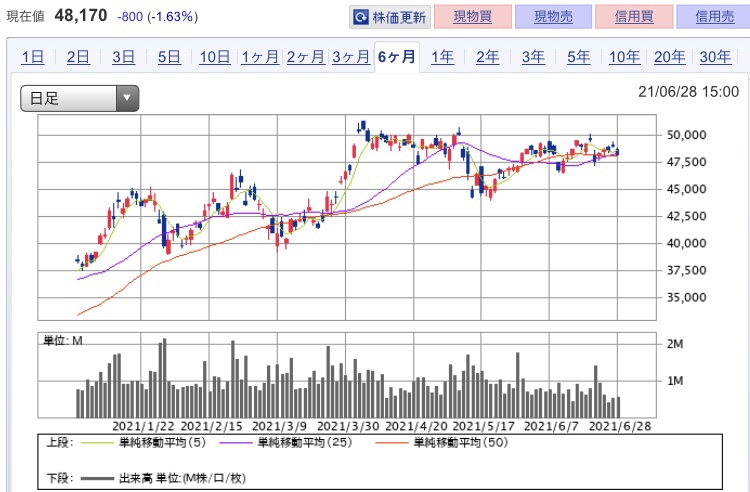Click the 2021/6/7 date label
The width and height of the screenshot is (750, 492).
tap(551, 426)
